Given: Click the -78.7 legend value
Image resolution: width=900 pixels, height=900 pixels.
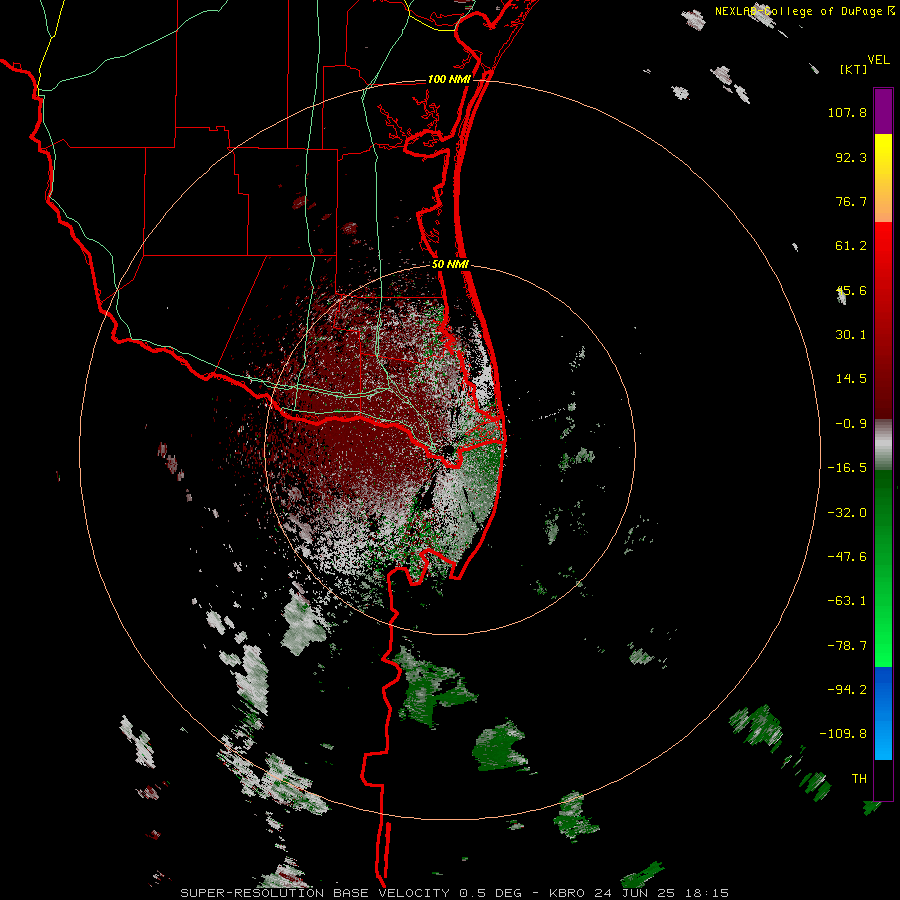Looking at the screenshot, I should 847,646.
